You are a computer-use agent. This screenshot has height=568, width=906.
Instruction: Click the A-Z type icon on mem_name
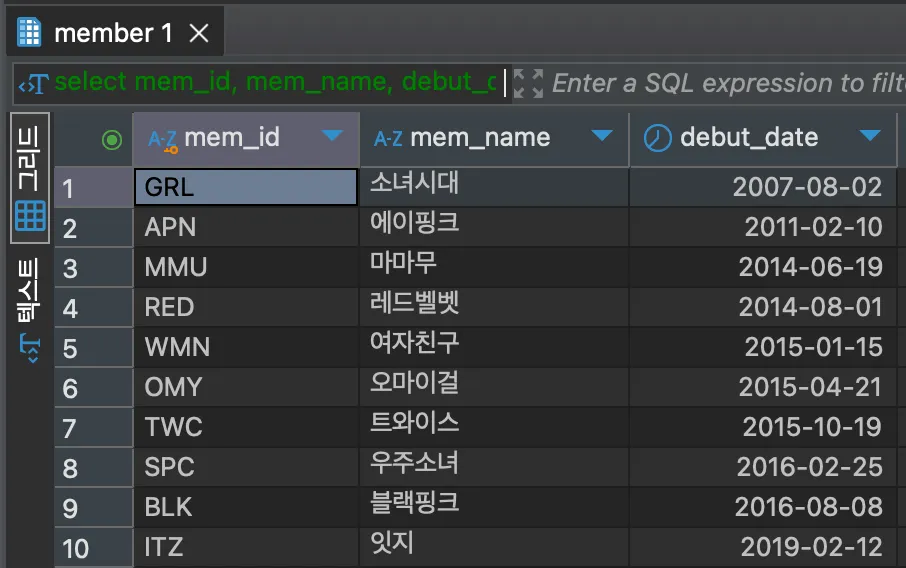point(388,139)
